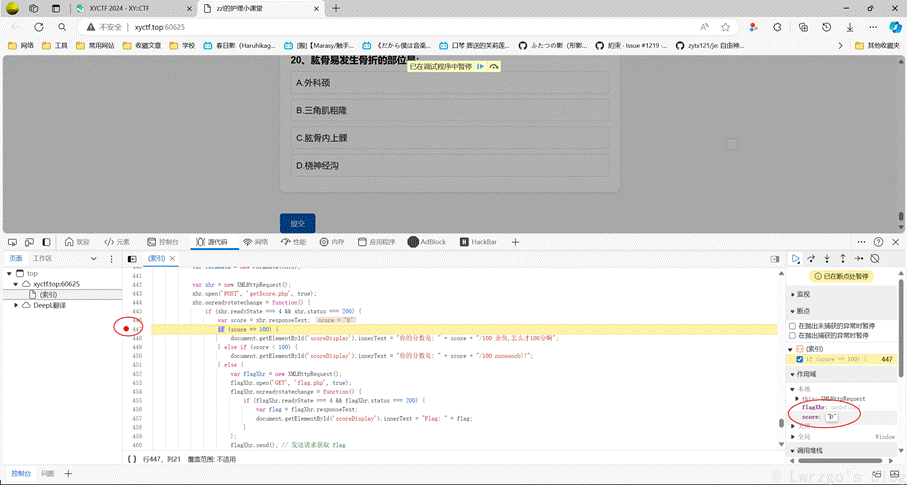This screenshot has width=907, height=485.
Task: Switch to the 元素 Elements tab
Action: click(117, 242)
